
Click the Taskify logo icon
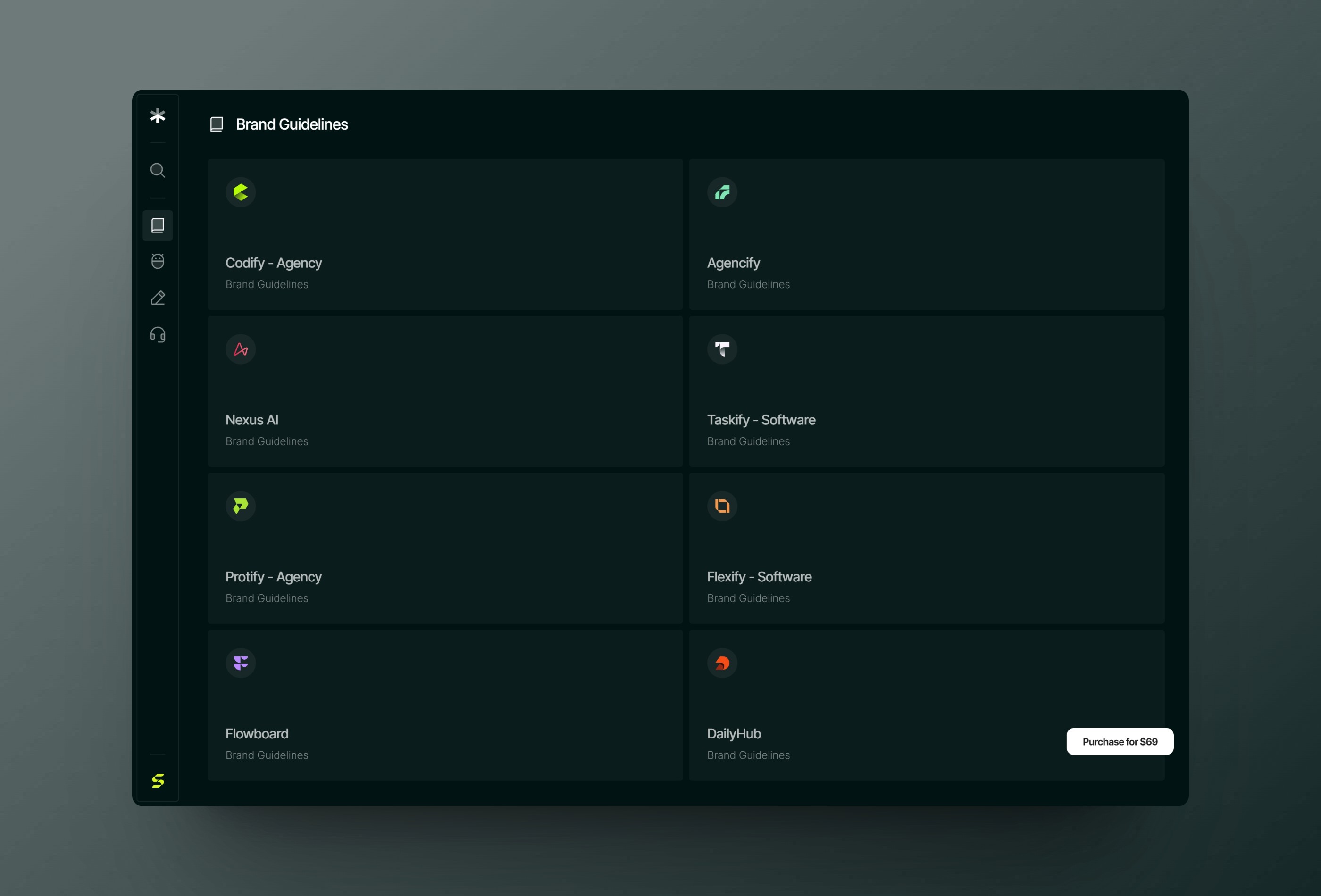(x=722, y=349)
